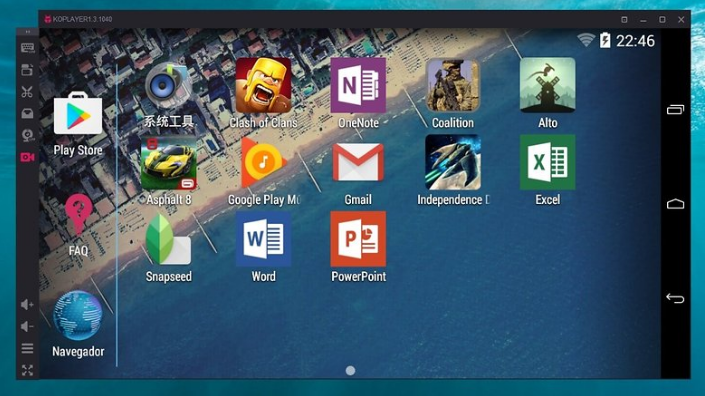
Task: Toggle fullscreen with the sidebar expand arrows icon
Action: 27,370
